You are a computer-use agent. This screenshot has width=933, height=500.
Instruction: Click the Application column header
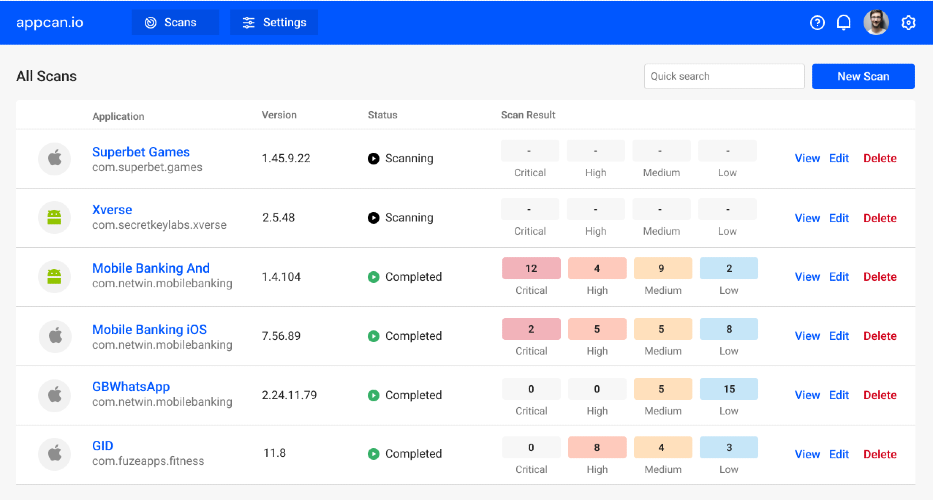click(118, 116)
